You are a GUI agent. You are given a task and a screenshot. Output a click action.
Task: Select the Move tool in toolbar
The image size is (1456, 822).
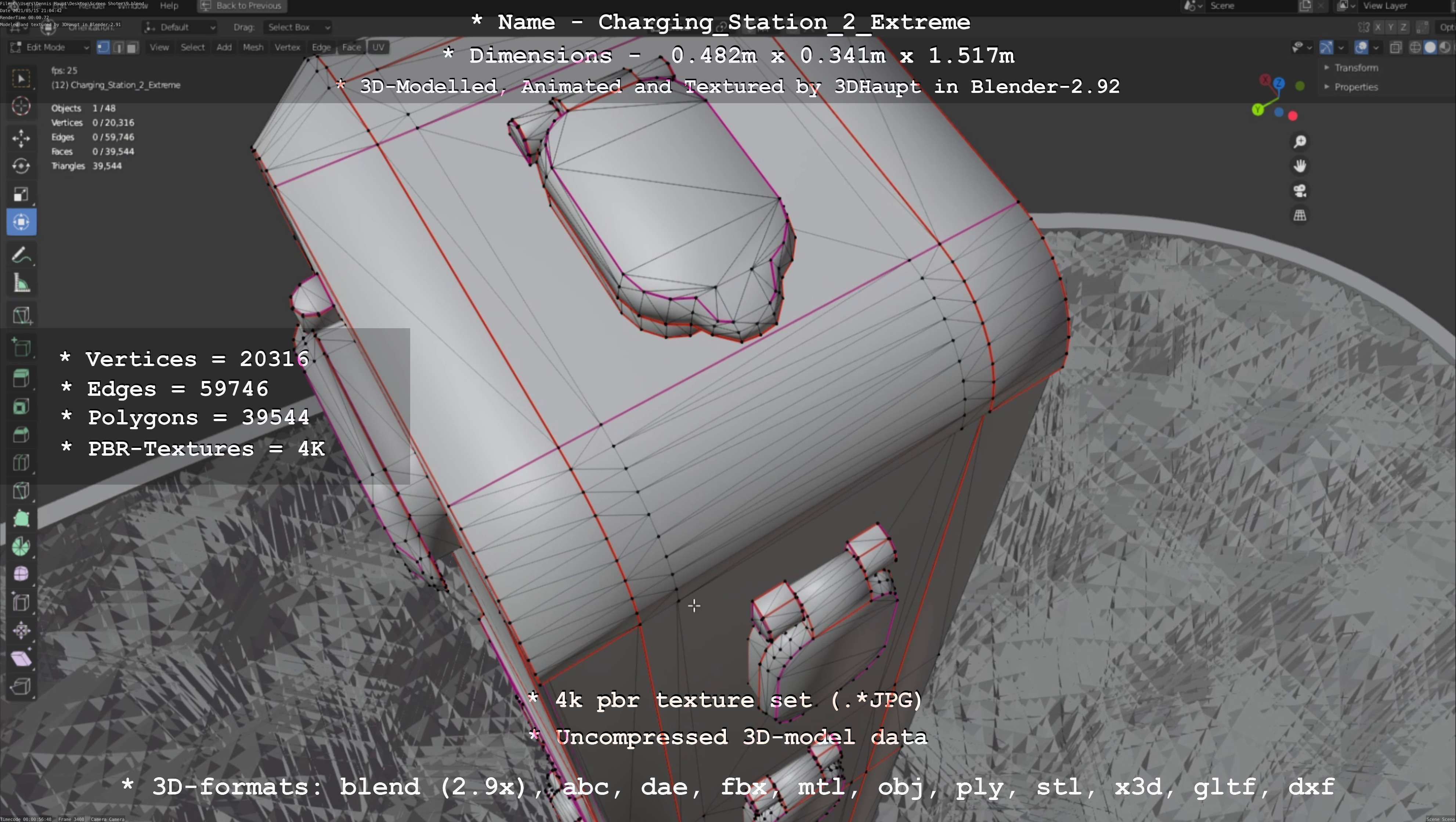(21, 138)
